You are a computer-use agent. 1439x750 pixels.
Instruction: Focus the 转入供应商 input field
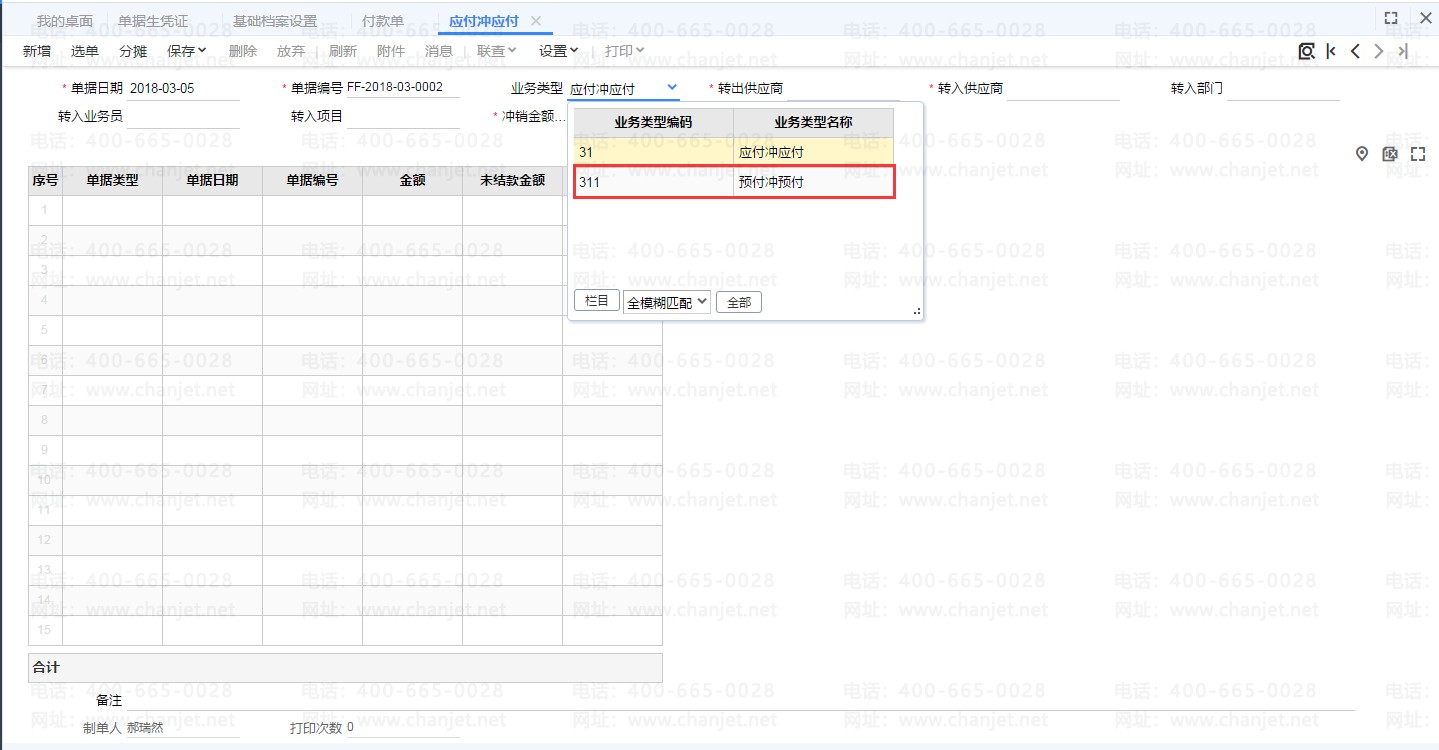point(1063,89)
